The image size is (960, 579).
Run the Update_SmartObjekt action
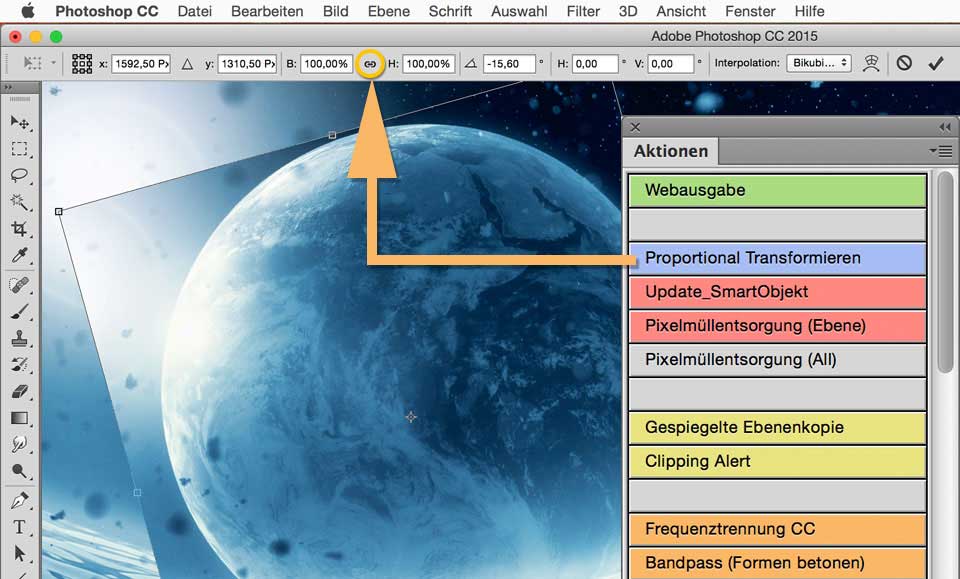click(x=777, y=292)
